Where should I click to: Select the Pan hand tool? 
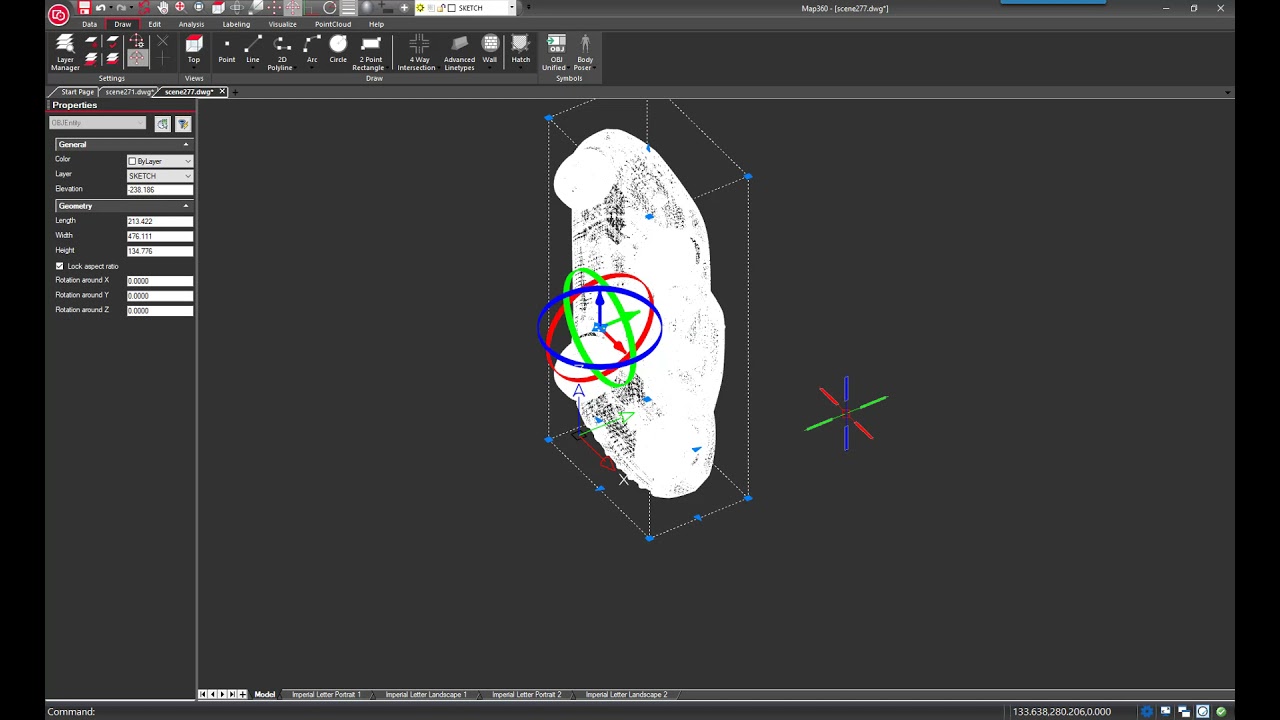click(x=162, y=8)
